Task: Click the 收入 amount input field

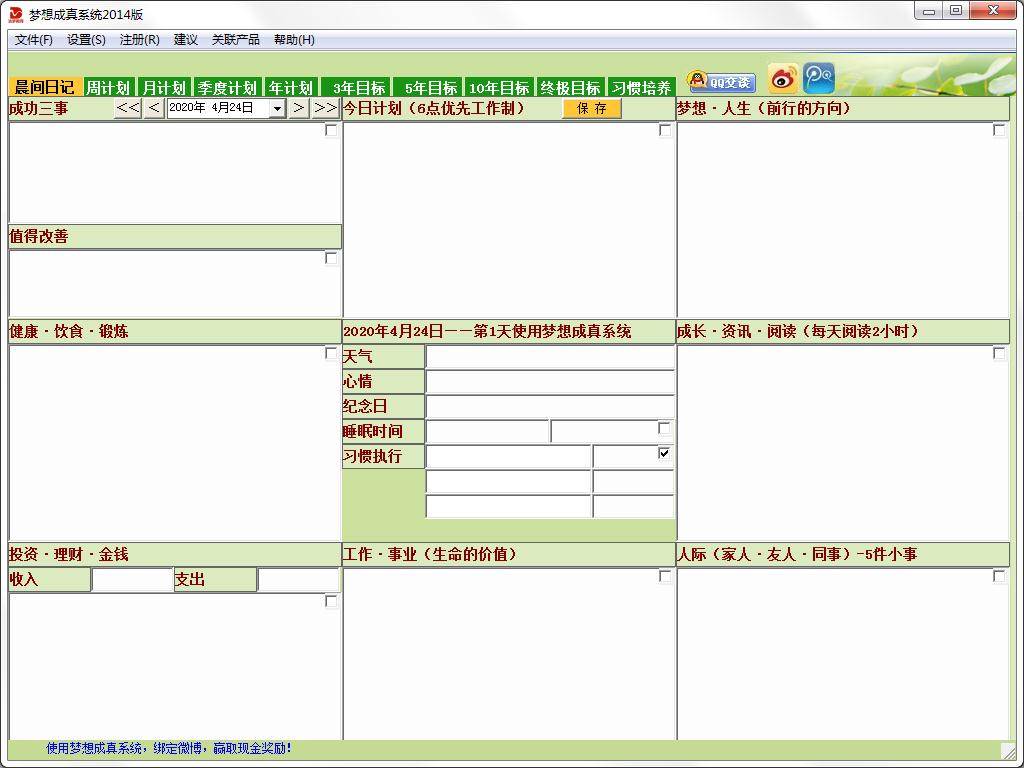Action: coord(132,580)
